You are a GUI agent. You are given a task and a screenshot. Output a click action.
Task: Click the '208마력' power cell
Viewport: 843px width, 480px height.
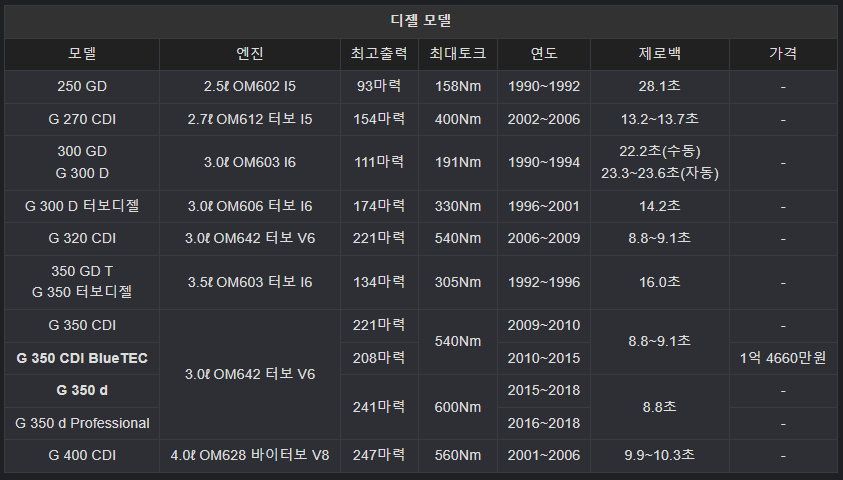point(379,359)
